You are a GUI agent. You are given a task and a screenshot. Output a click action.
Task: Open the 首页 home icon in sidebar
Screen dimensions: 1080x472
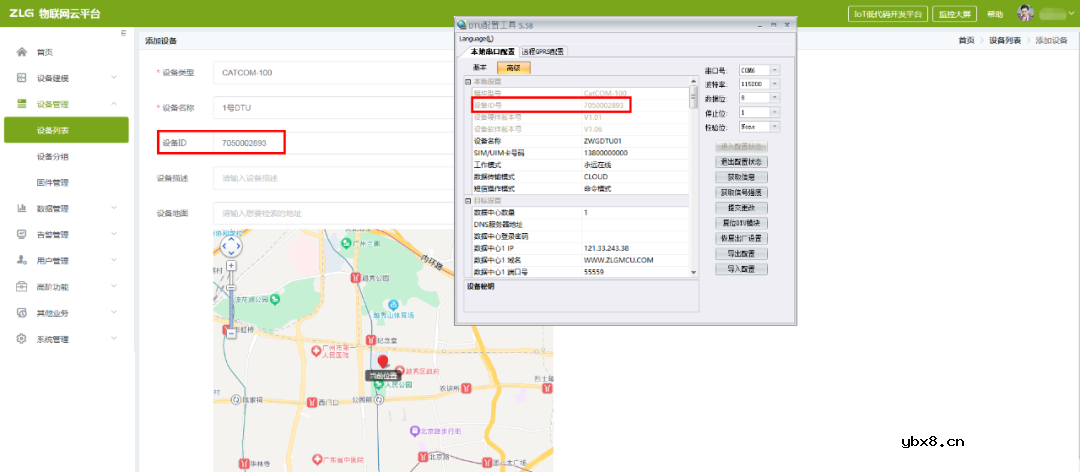[x=21, y=52]
